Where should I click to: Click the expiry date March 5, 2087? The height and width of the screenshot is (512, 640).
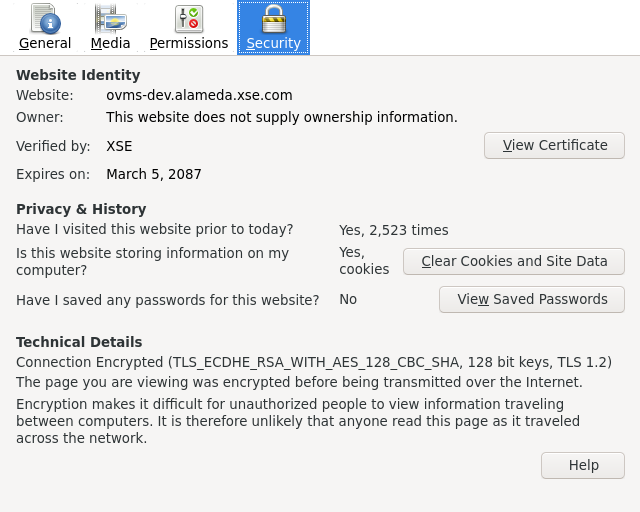click(154, 174)
